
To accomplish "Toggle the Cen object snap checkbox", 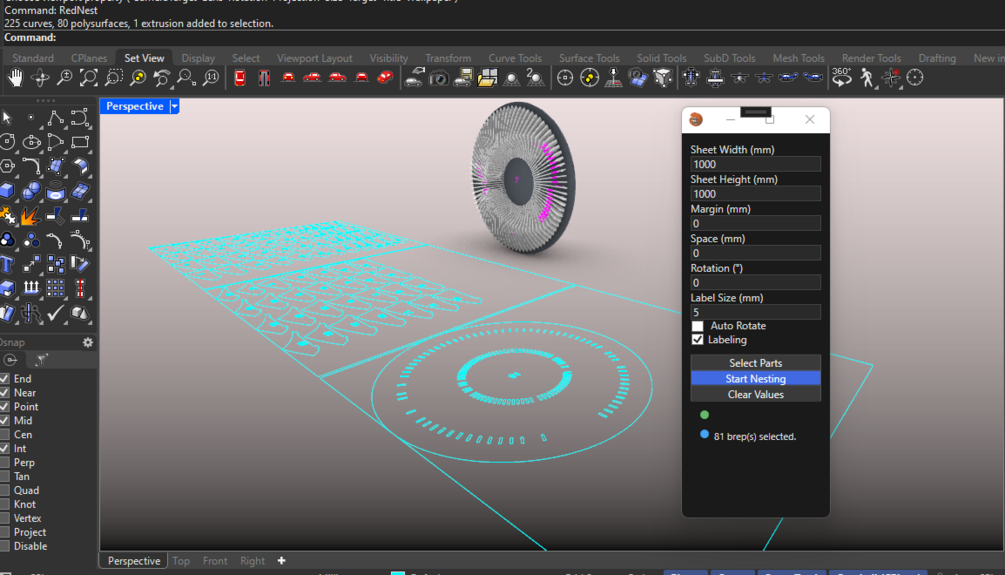I will 6,435.
